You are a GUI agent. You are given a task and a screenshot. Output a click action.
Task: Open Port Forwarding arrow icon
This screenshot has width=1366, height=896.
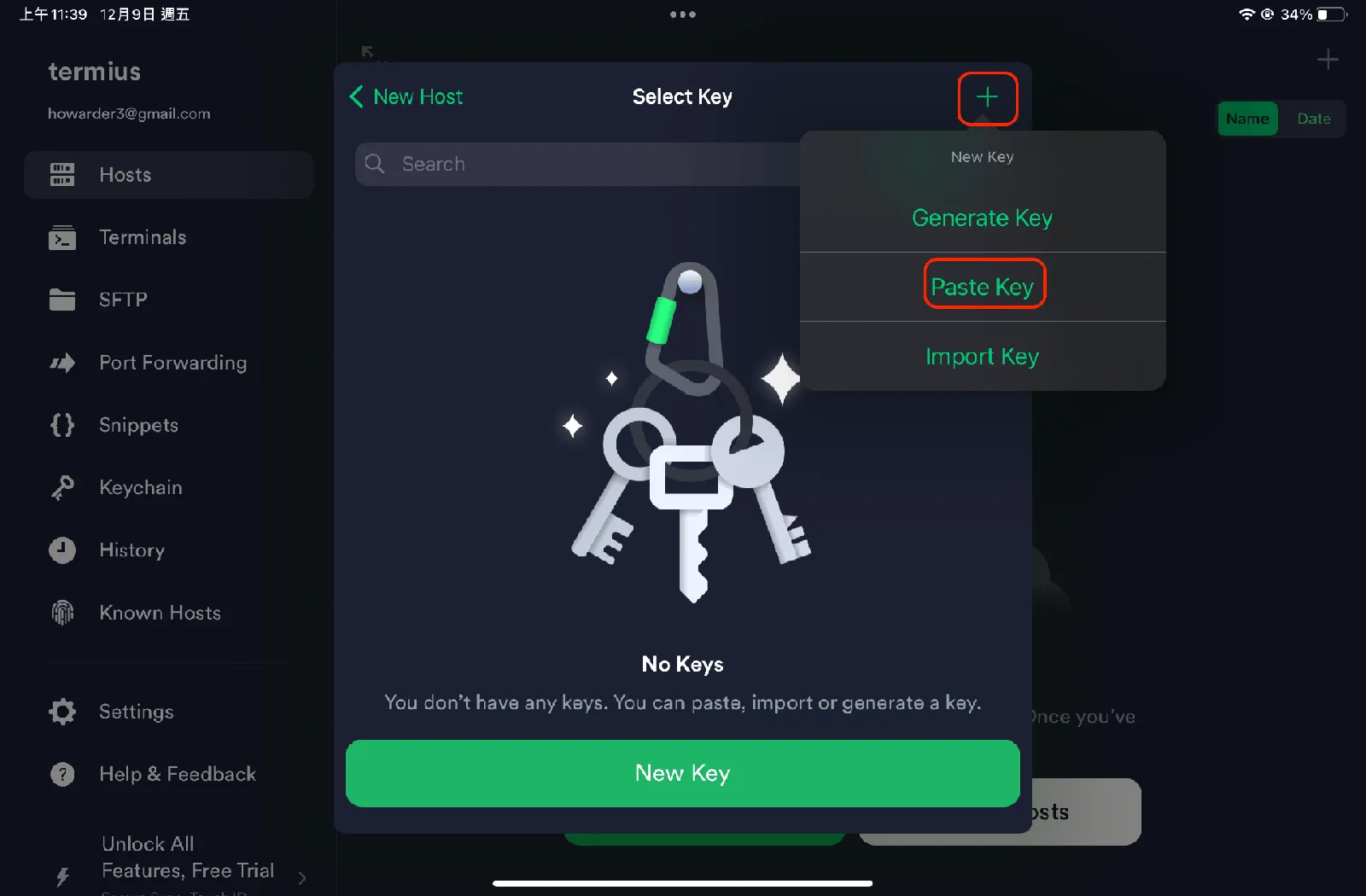[x=62, y=363]
